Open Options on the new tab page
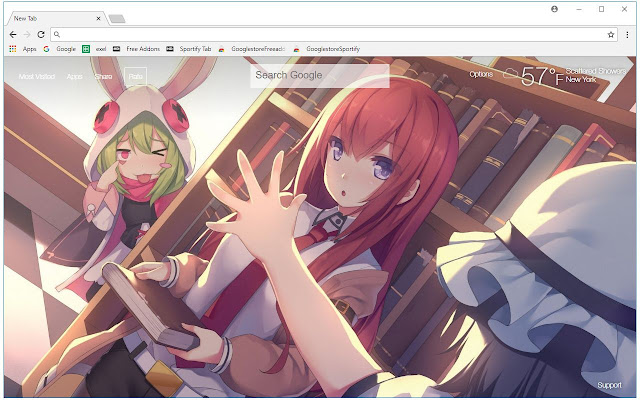Image resolution: width=640 pixels, height=400 pixels. point(481,74)
